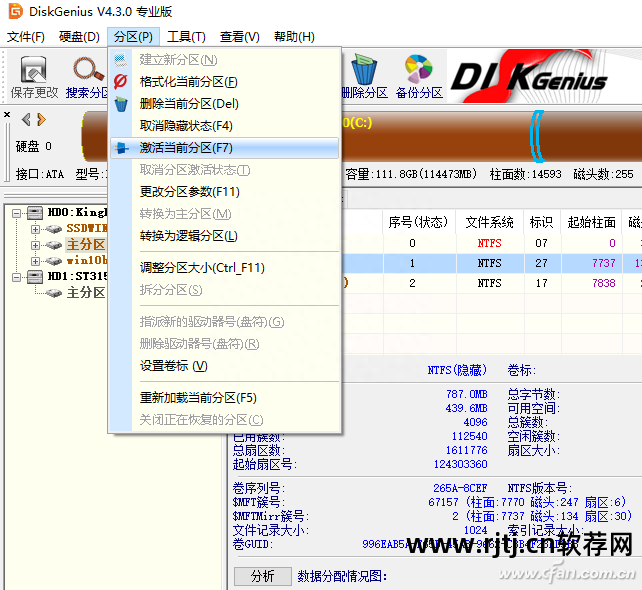Click the 起始扇区号 value 124303360

point(461,464)
